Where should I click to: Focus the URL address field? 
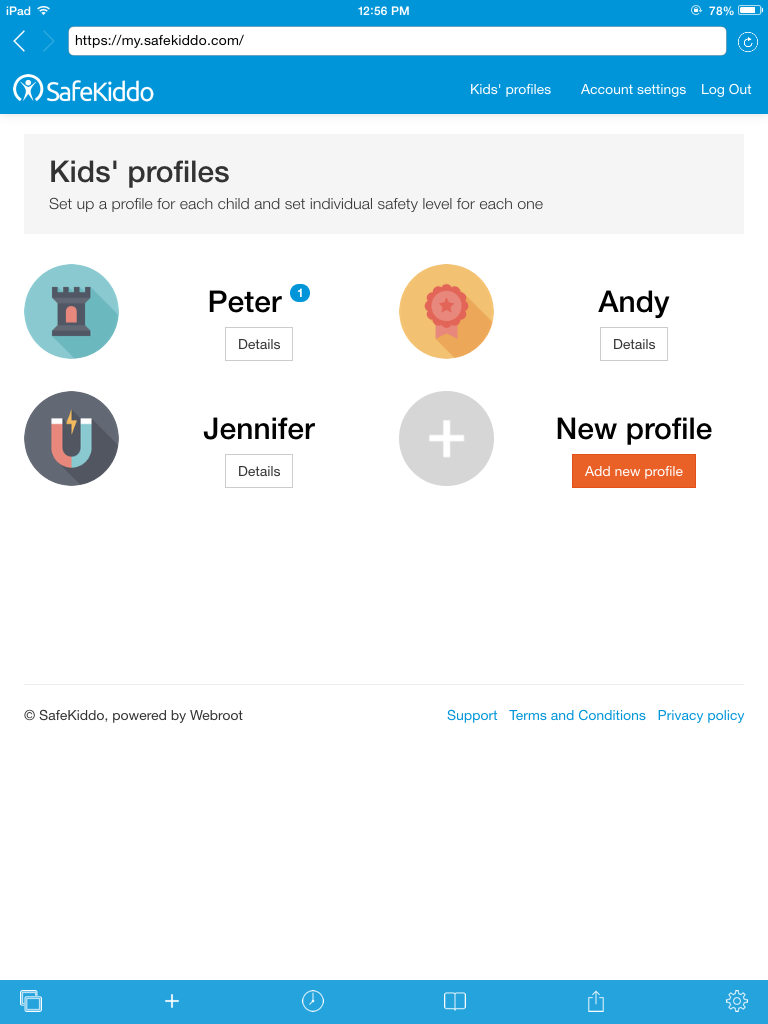tap(397, 41)
